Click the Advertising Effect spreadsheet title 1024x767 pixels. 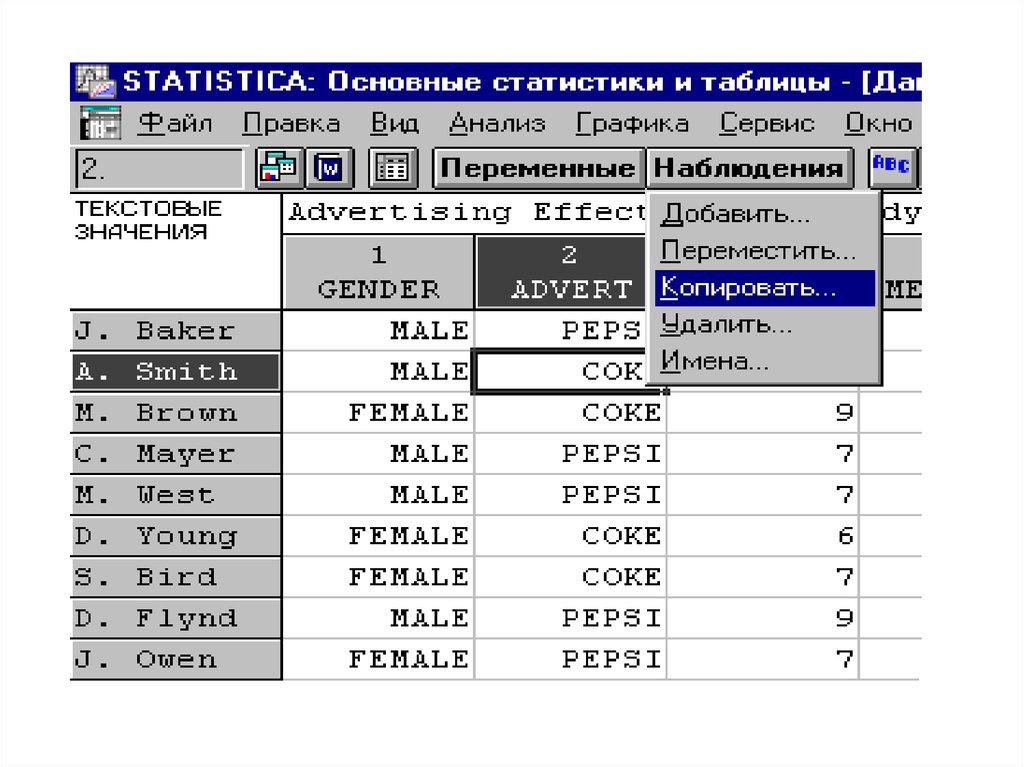[x=467, y=212]
